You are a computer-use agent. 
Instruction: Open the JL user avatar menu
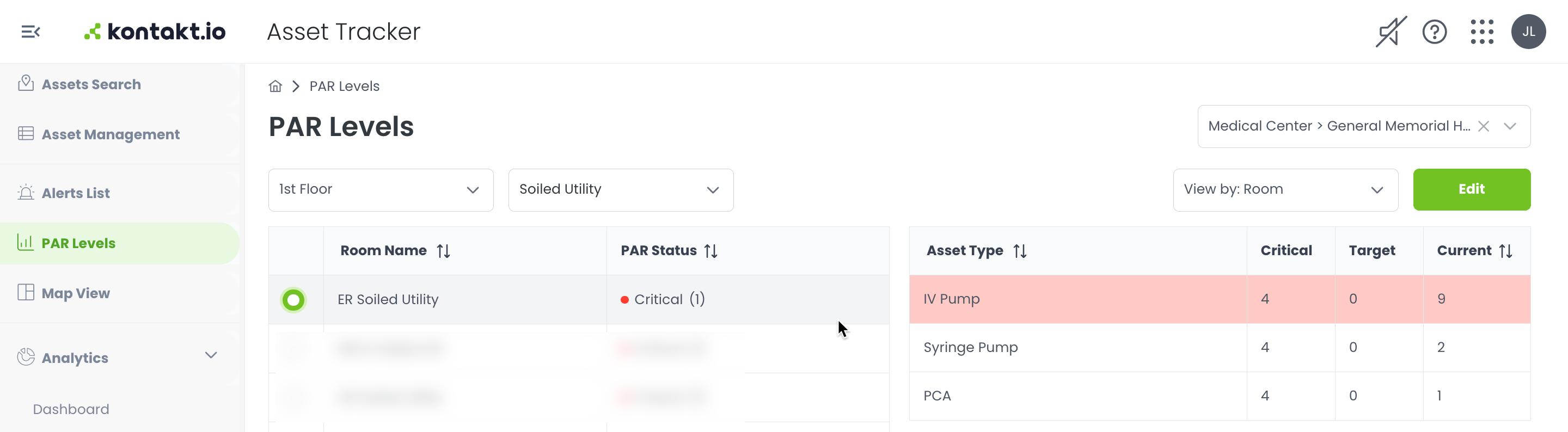(1528, 32)
